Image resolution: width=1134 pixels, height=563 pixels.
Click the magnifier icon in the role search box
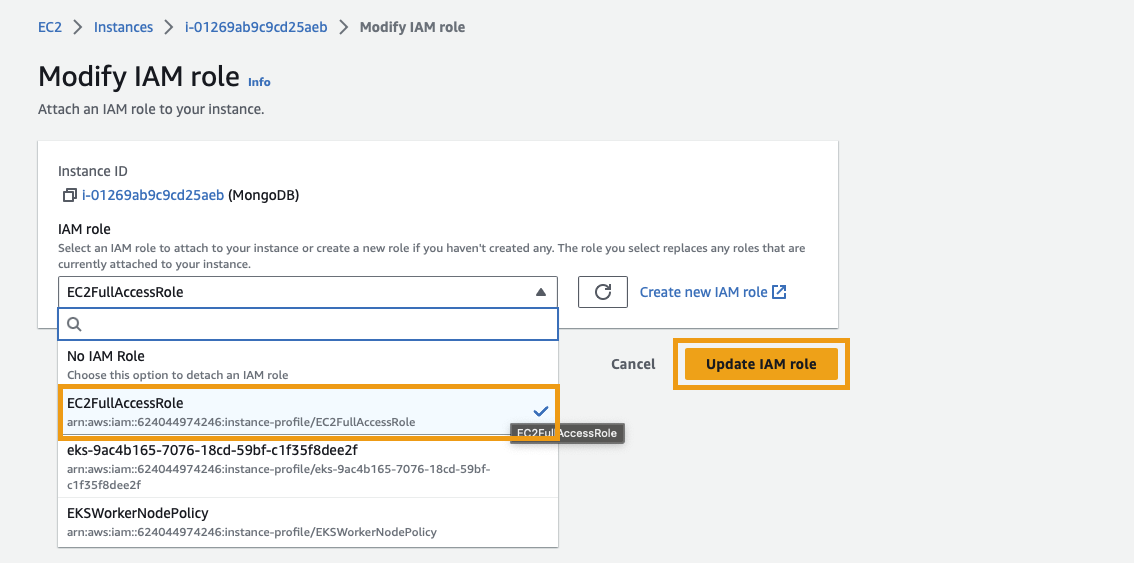point(74,324)
